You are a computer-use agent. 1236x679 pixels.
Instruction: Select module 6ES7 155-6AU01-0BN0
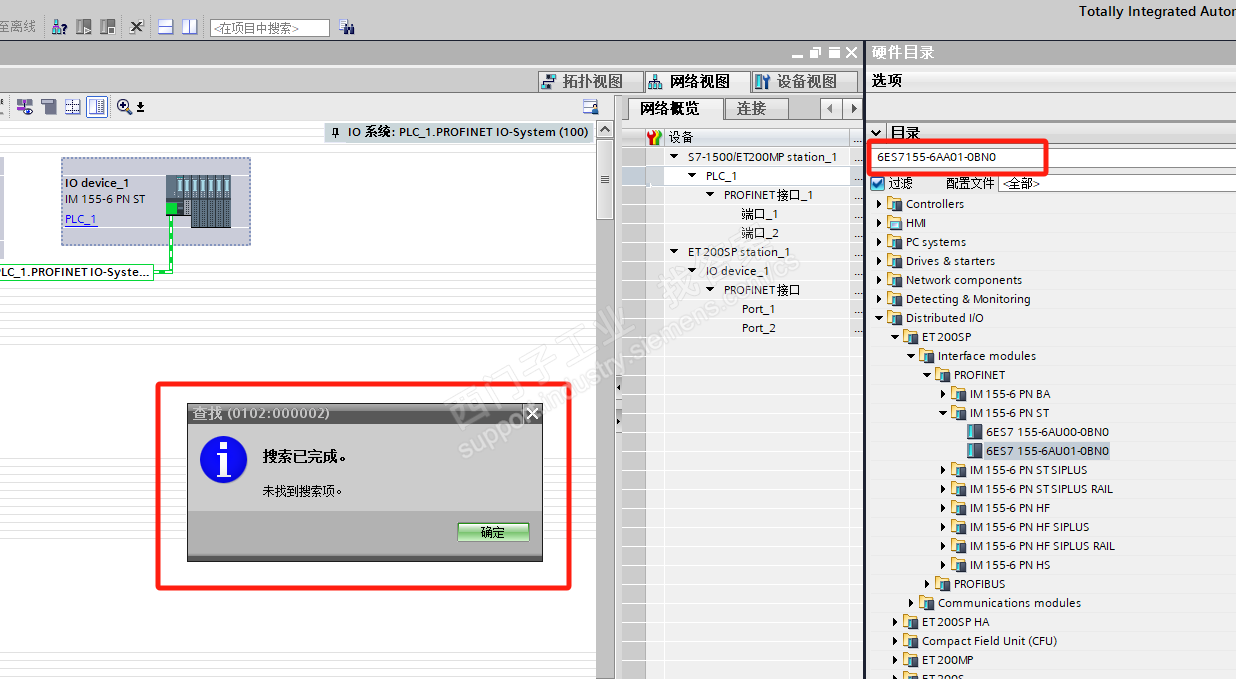pyautogui.click(x=1046, y=451)
